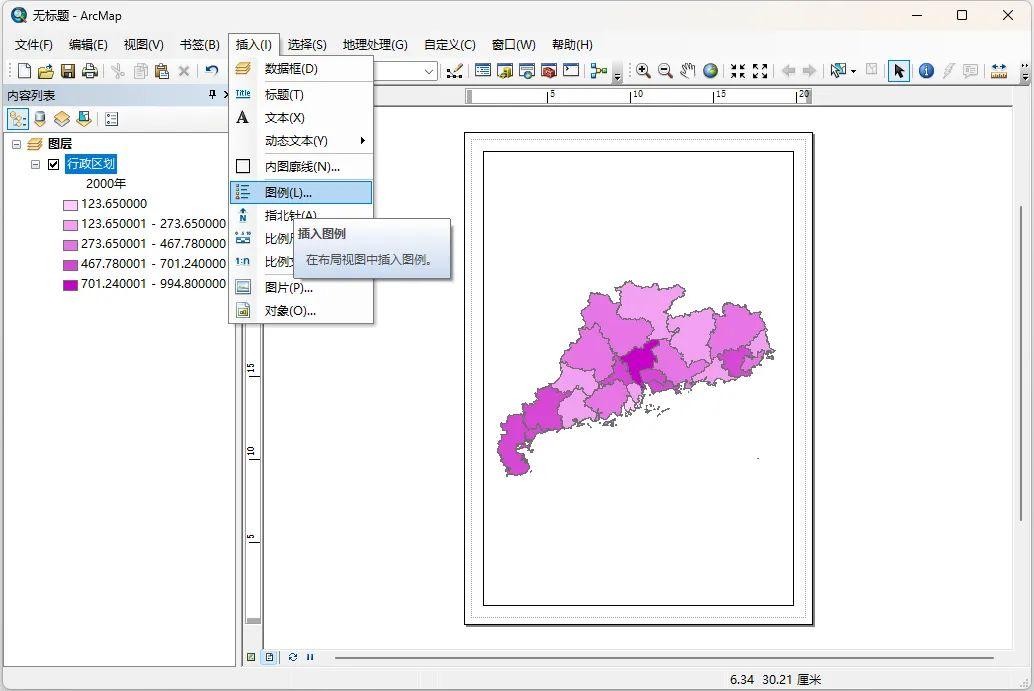Open the 视图(V) menu
Screen dimensions: 1034x691
(x=144, y=45)
